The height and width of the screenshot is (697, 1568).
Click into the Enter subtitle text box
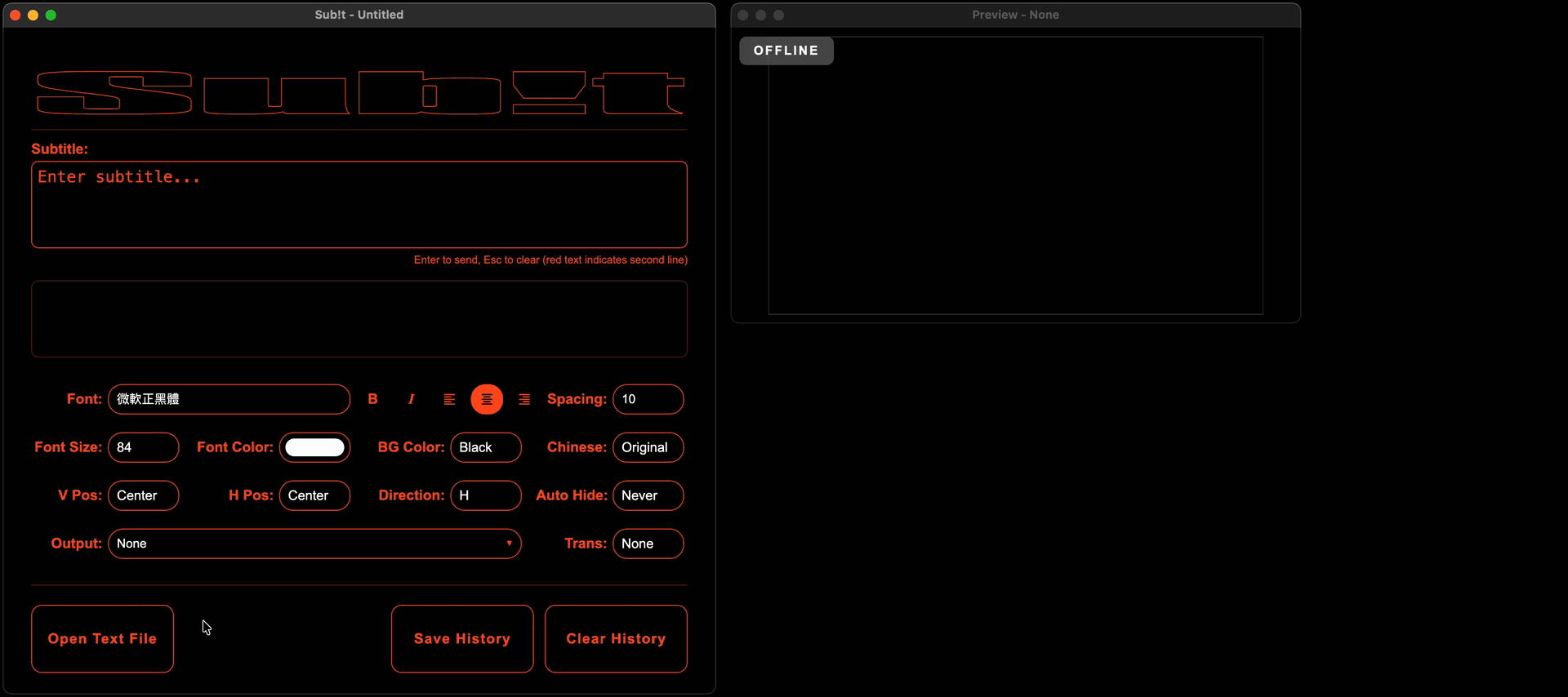pyautogui.click(x=359, y=205)
